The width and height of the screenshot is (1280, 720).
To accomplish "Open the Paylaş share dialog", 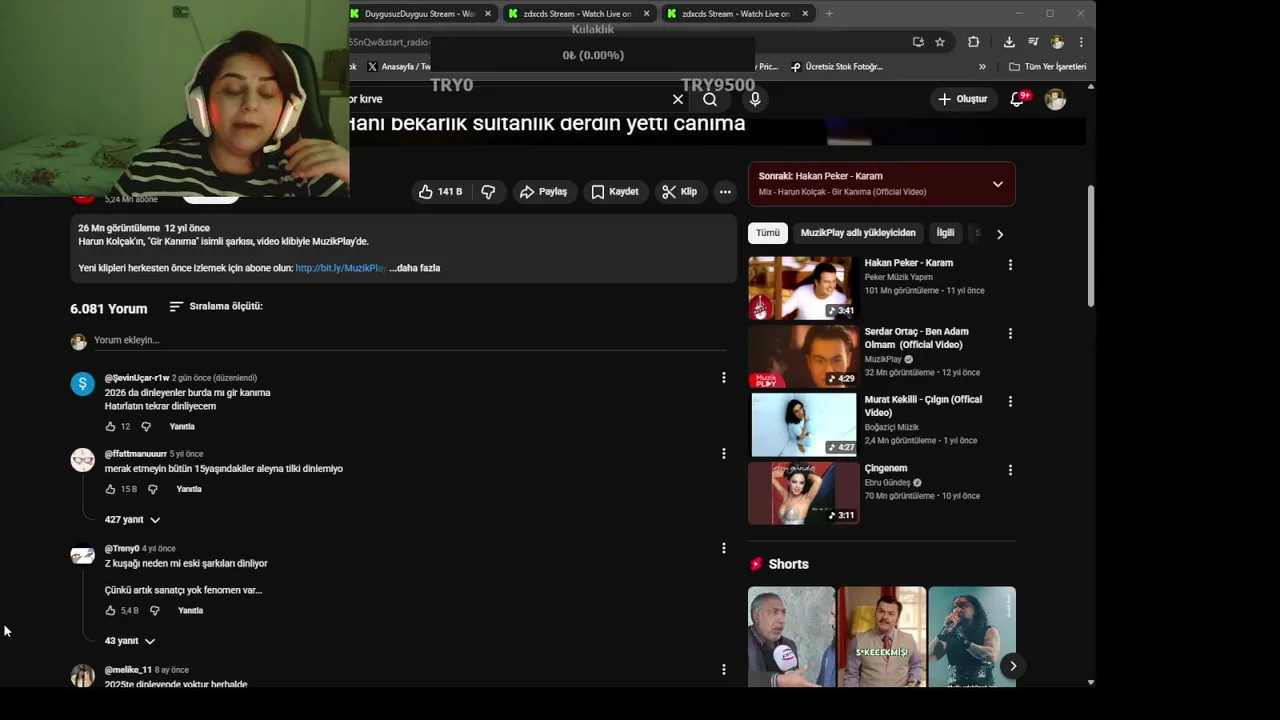I will tap(543, 192).
